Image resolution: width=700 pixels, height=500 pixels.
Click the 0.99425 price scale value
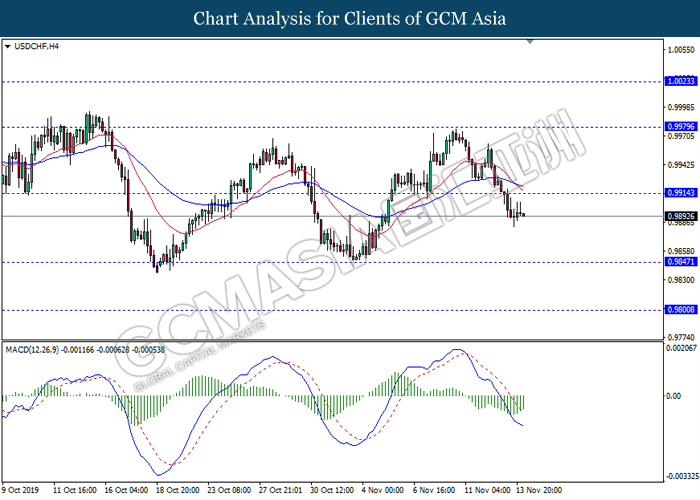tap(681, 165)
